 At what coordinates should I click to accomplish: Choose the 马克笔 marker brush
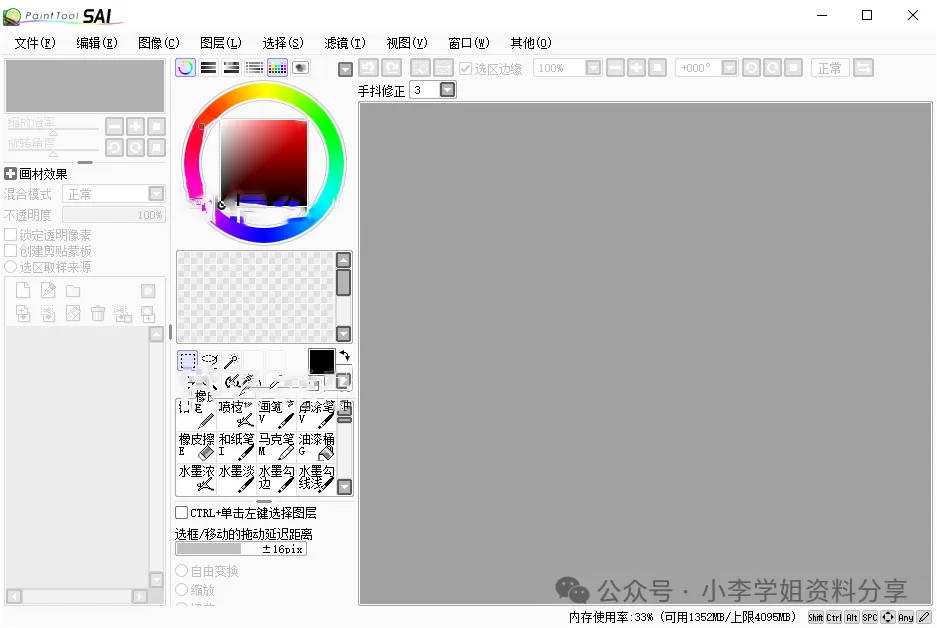(x=276, y=447)
